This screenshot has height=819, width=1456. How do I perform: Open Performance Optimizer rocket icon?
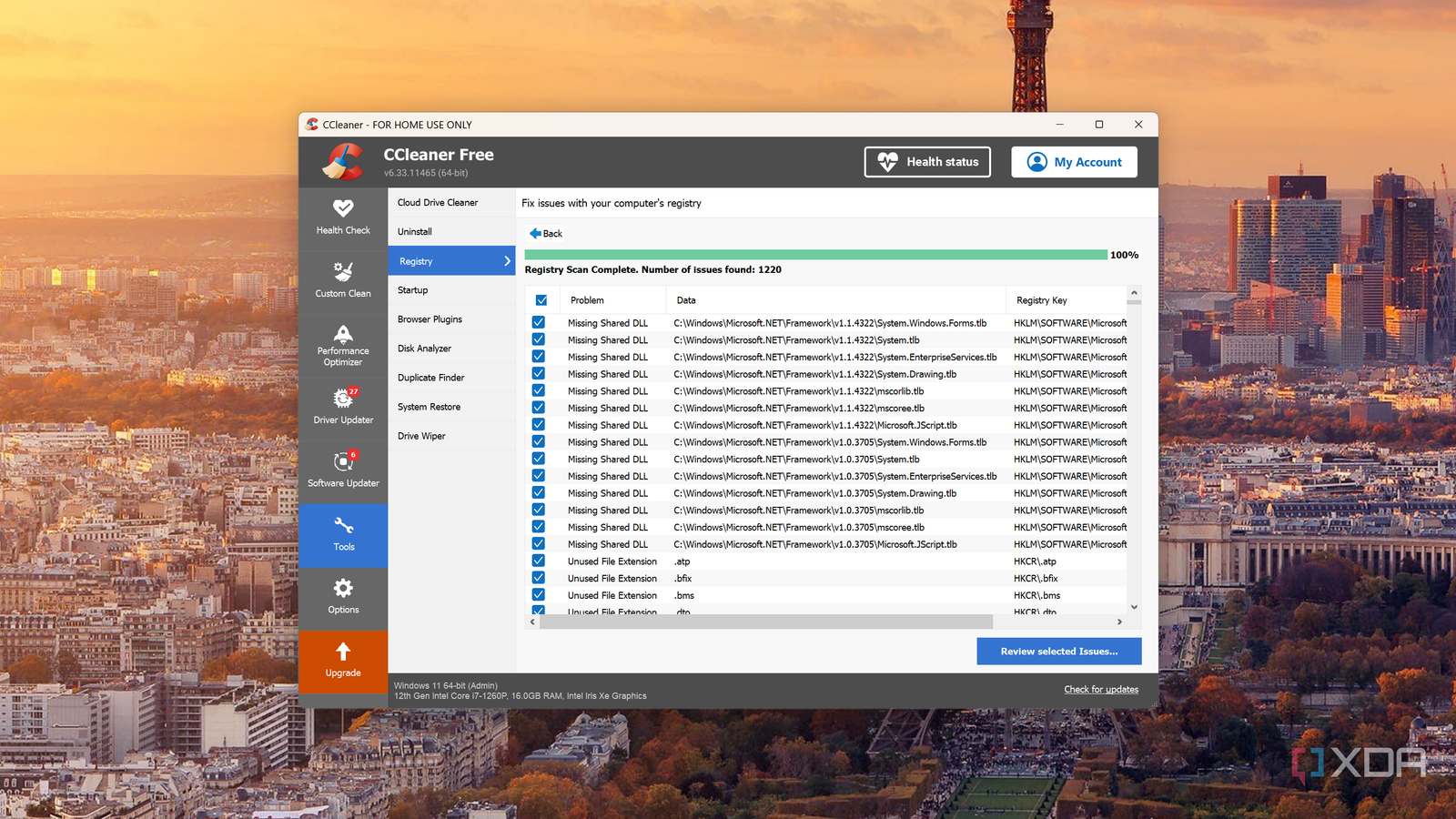pos(343,333)
